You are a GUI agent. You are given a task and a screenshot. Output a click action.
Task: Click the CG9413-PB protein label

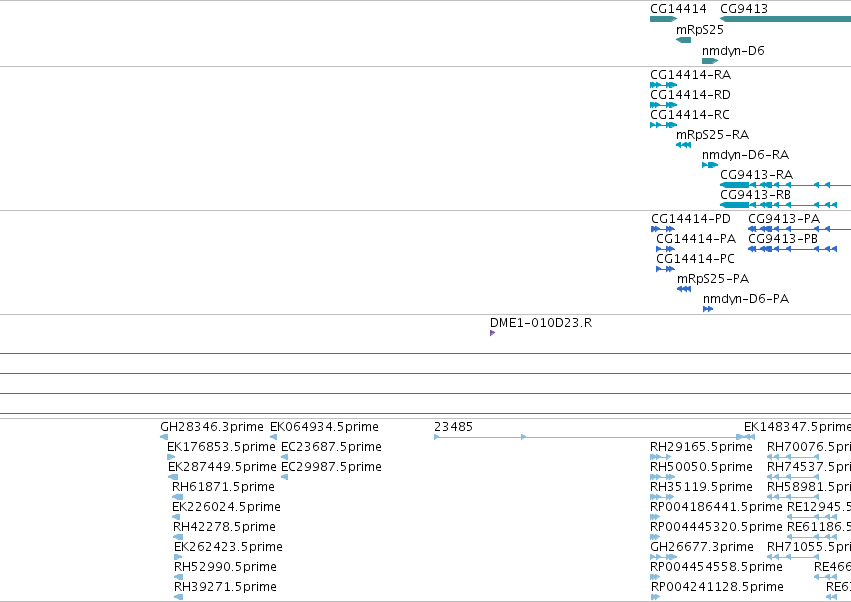coord(783,239)
